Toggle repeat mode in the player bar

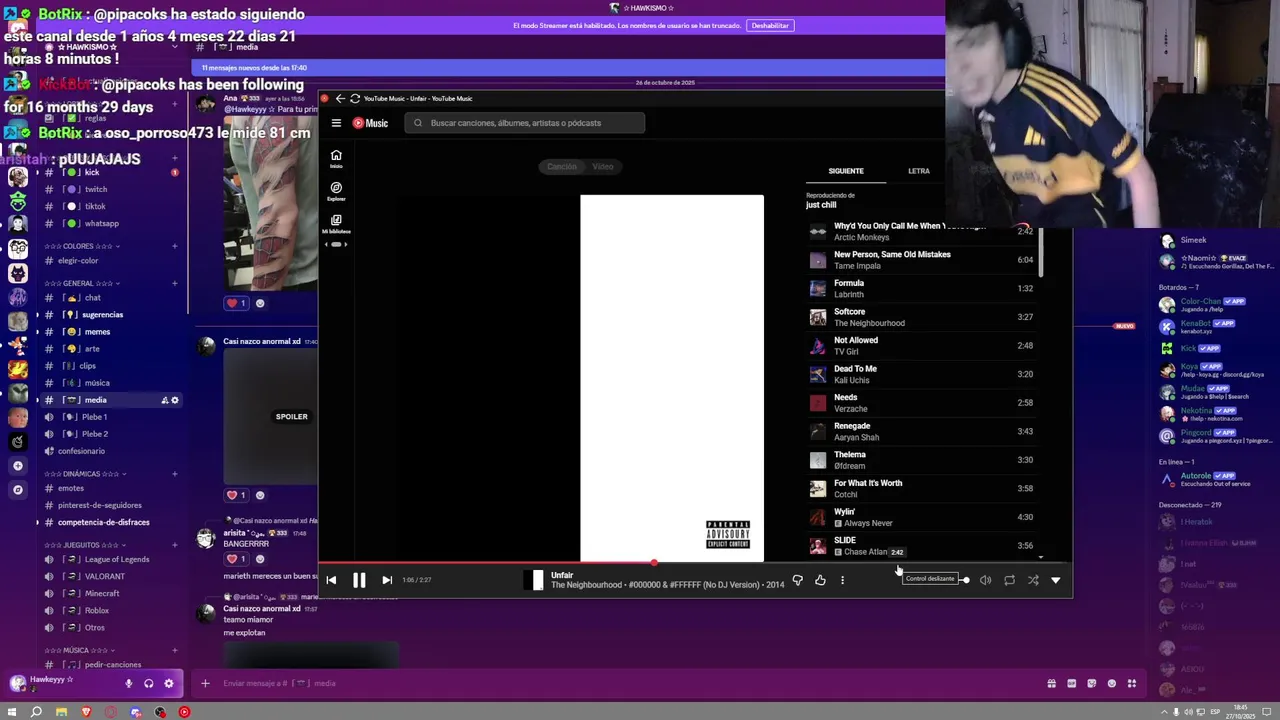click(1009, 580)
